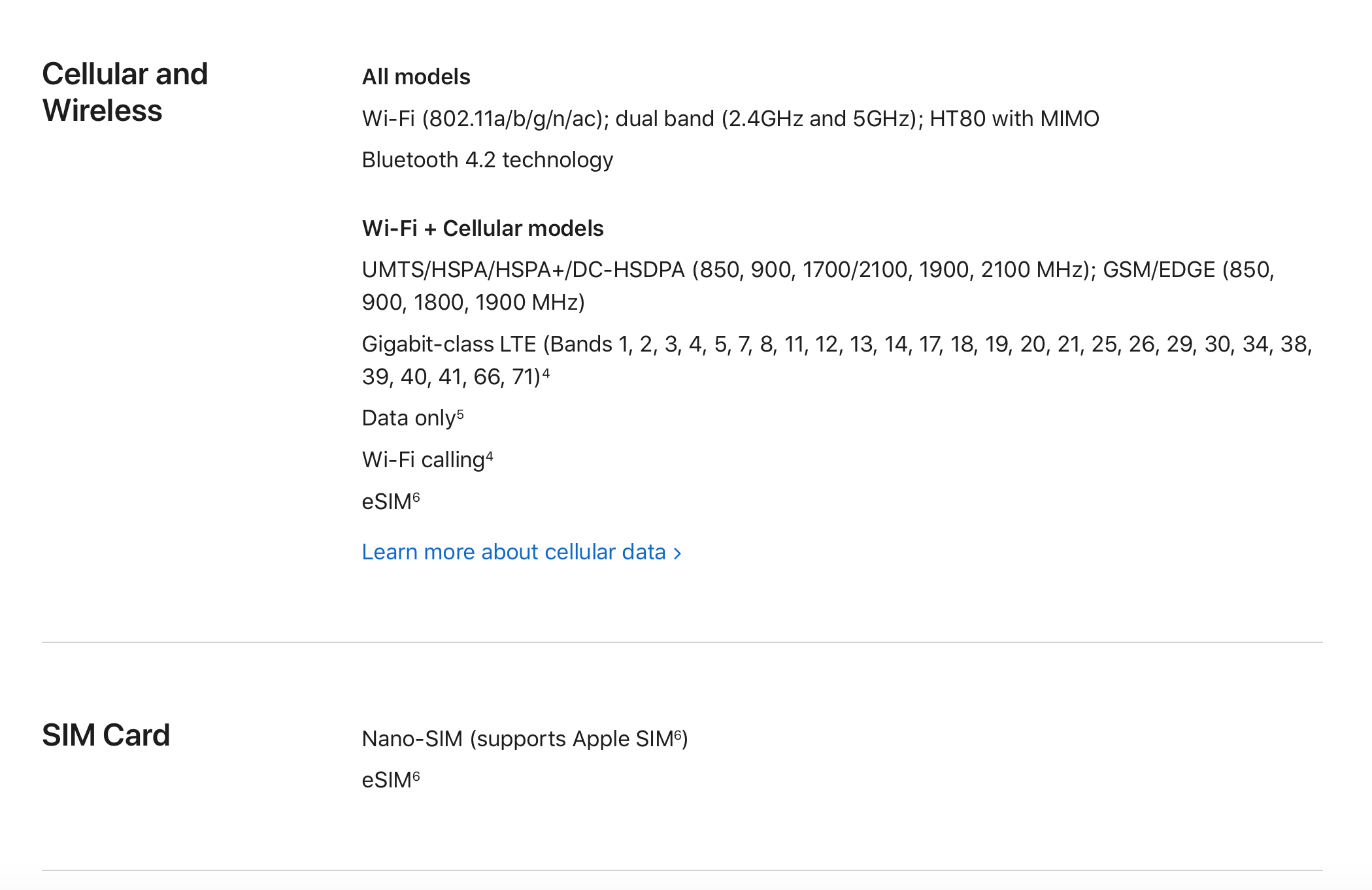Click footnote 4 after the LTE bands list
1372x890 pixels.
pos(546,373)
